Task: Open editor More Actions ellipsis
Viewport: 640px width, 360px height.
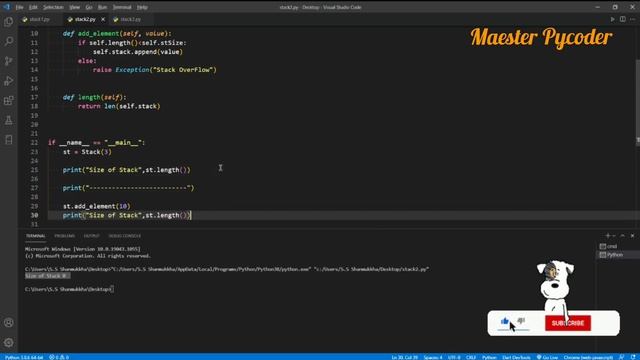Action: pos(632,19)
